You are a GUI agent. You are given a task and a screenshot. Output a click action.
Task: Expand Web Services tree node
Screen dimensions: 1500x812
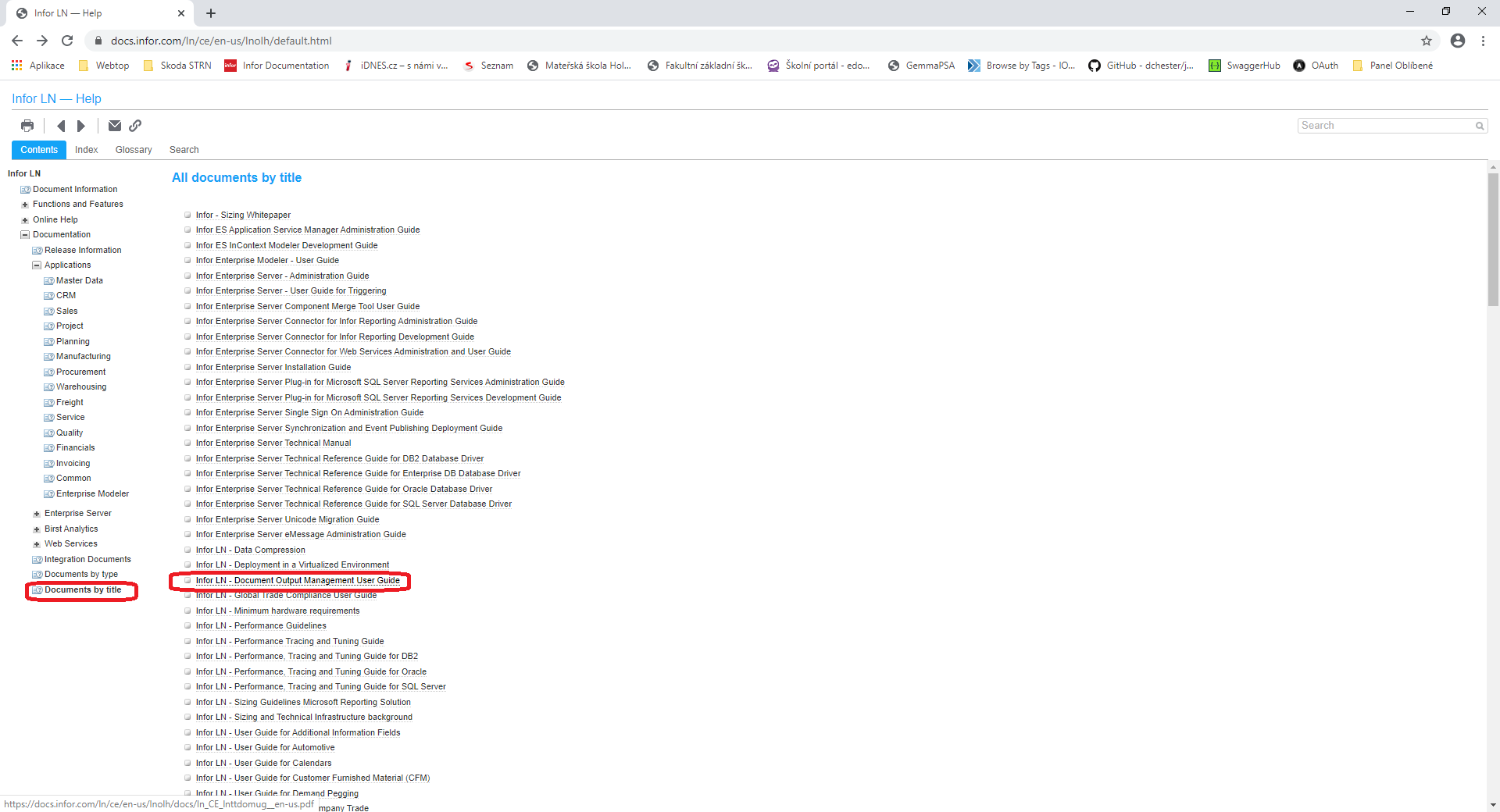[37, 544]
